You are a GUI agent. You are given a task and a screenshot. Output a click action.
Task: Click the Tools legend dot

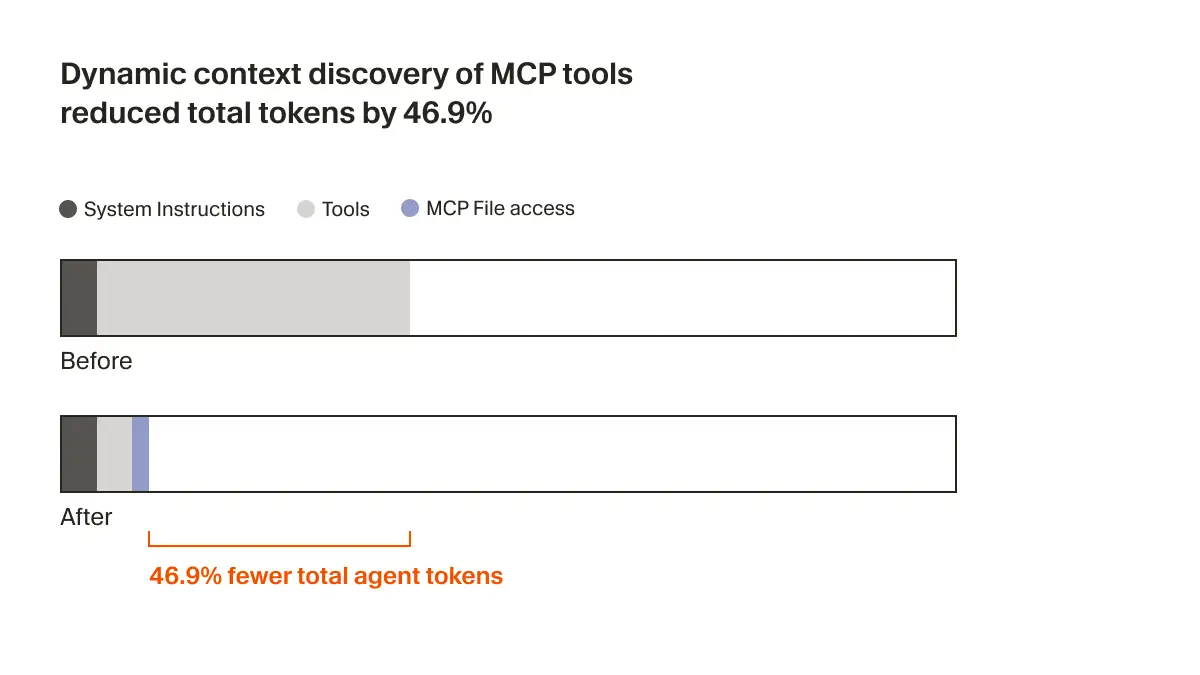click(306, 209)
